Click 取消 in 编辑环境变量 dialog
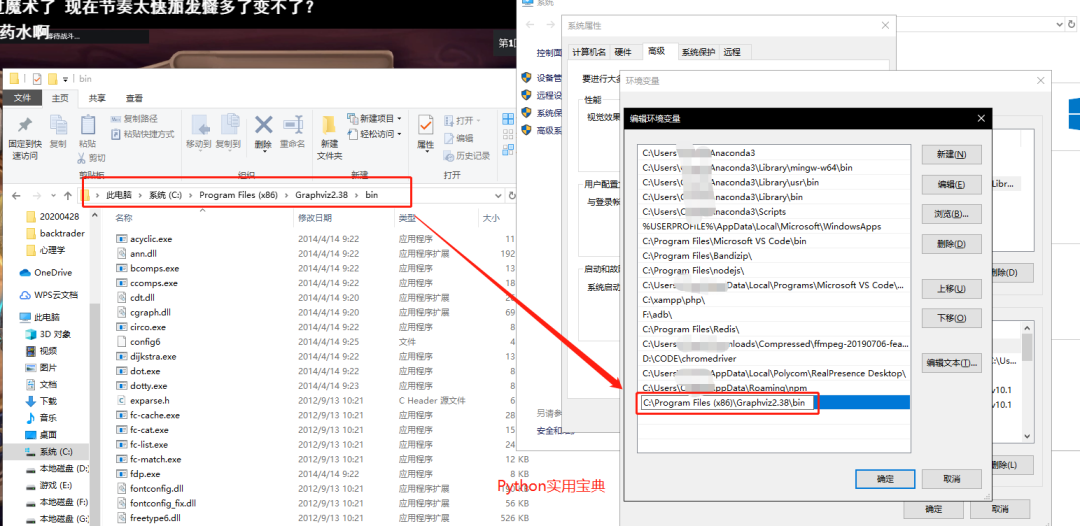Image resolution: width=1080 pixels, height=526 pixels. [951, 478]
